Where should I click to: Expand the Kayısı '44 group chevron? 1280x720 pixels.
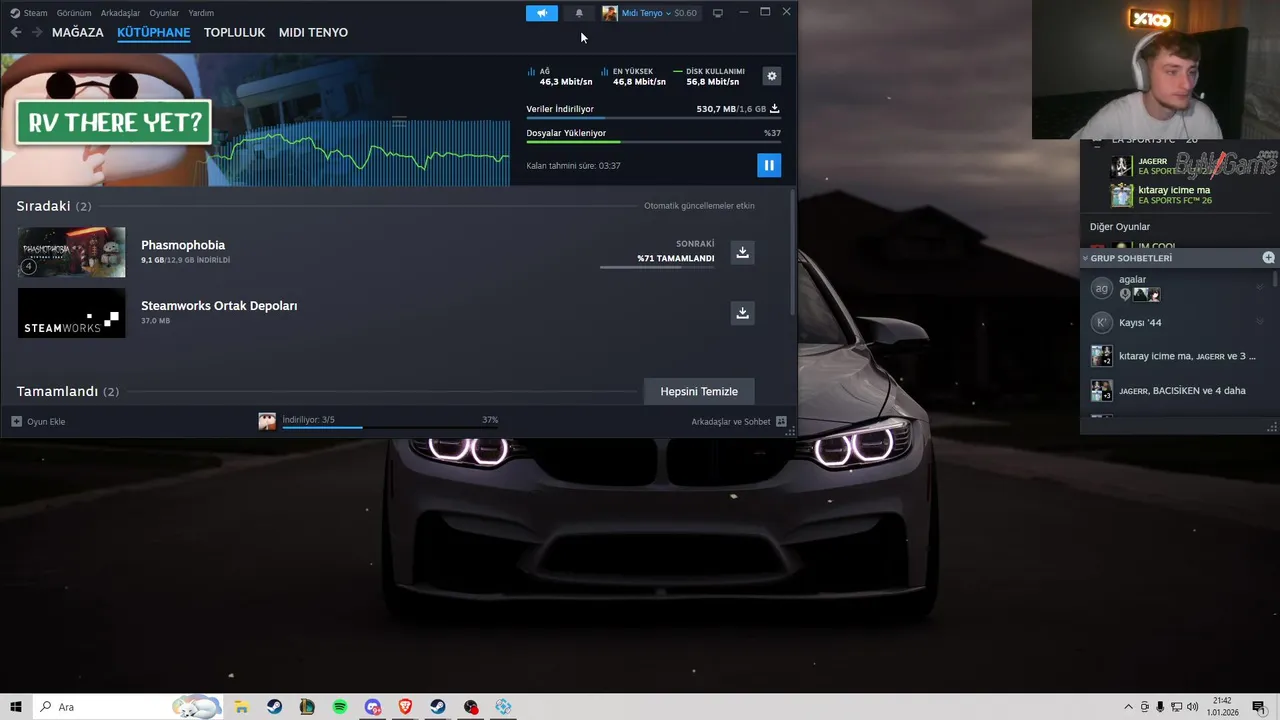pos(1259,322)
